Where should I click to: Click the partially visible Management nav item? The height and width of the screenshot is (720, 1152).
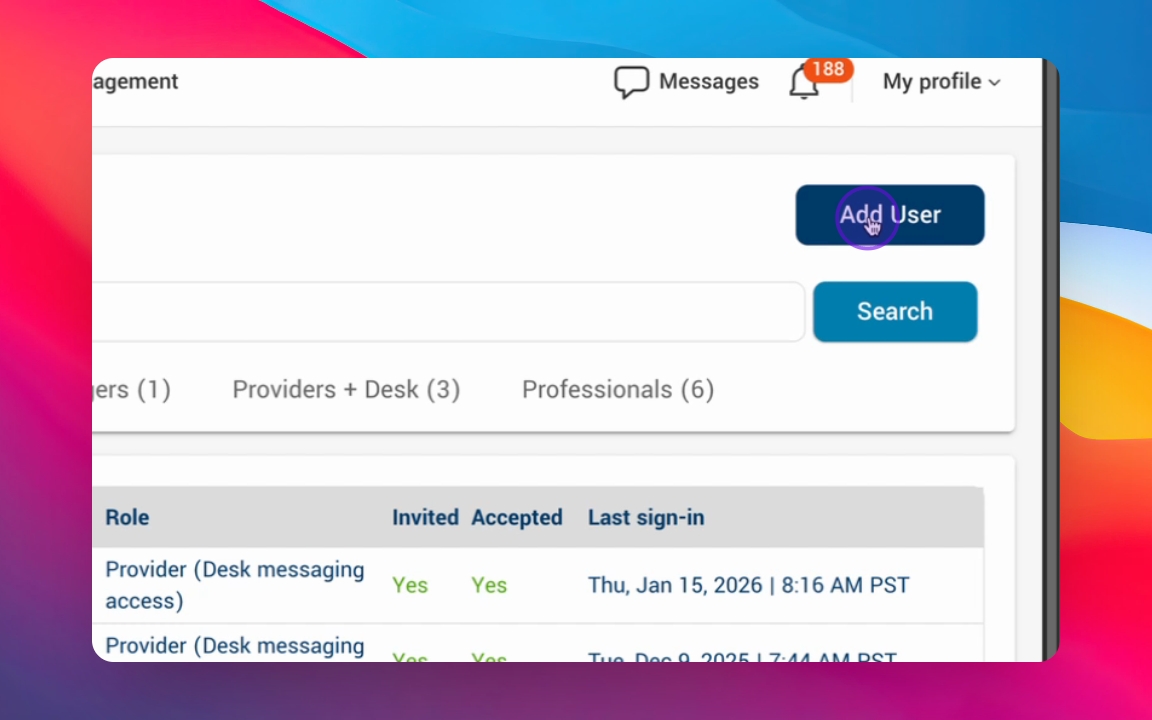(135, 82)
